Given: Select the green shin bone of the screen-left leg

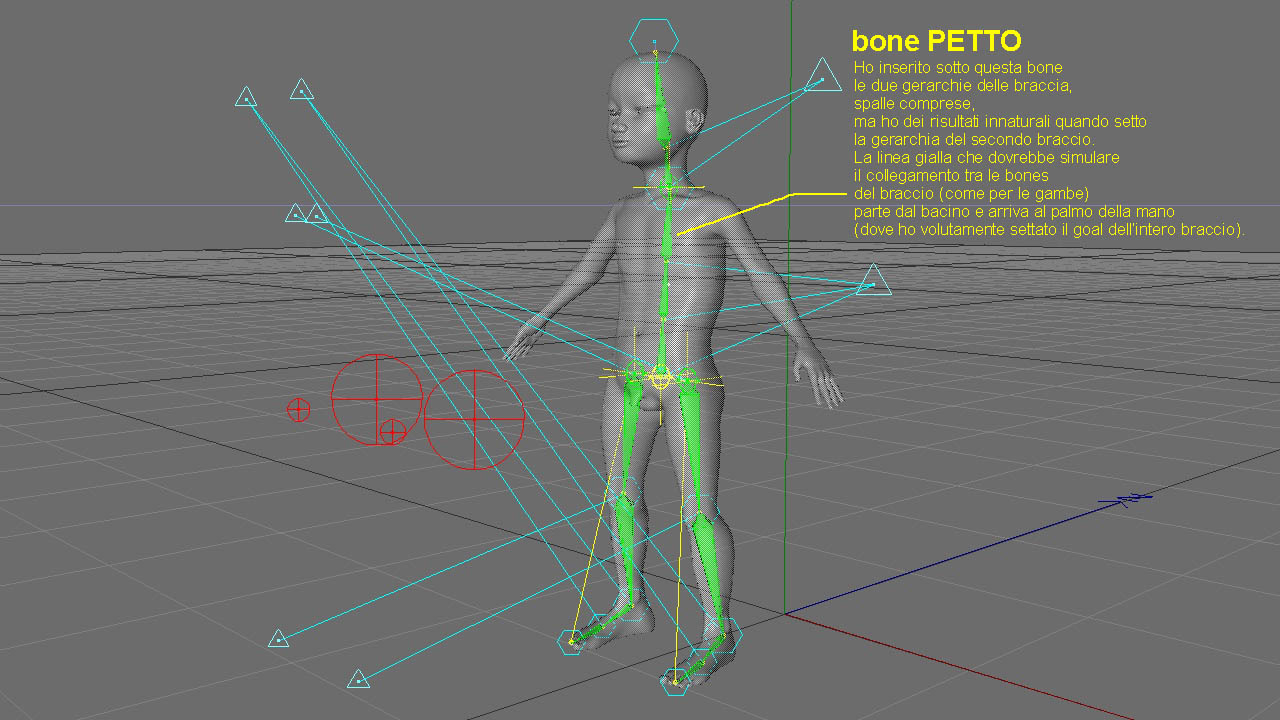Looking at the screenshot, I should pyautogui.click(x=624, y=548).
